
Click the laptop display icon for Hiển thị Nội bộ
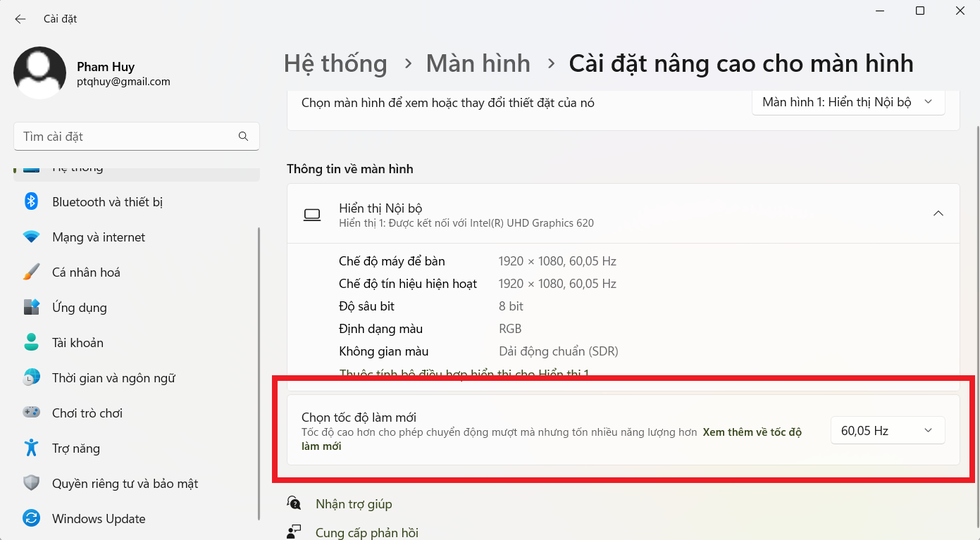[x=312, y=215]
